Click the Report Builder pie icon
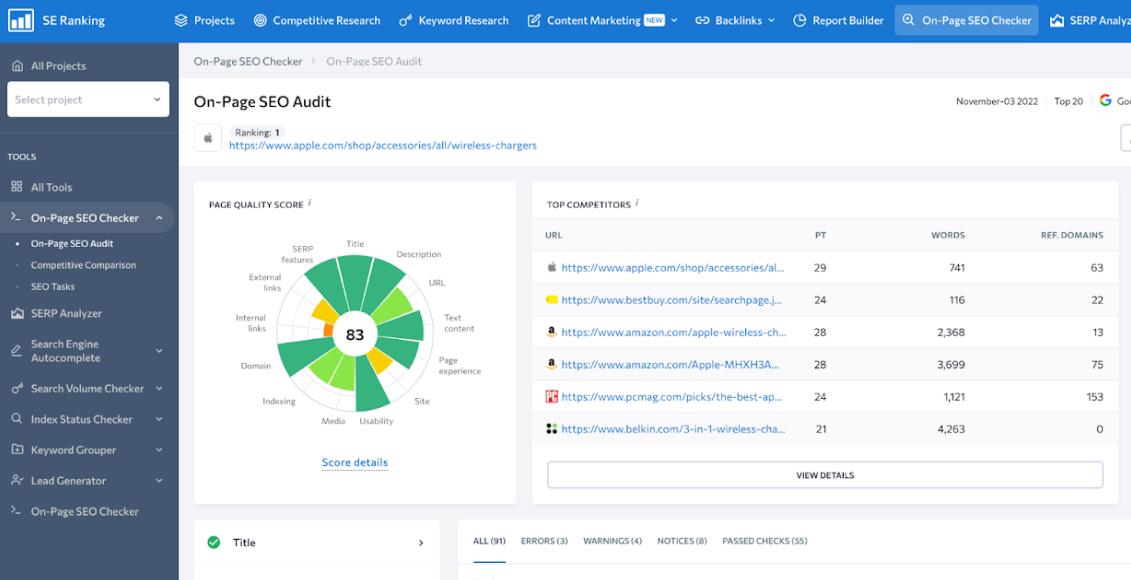Image resolution: width=1131 pixels, height=580 pixels. 799,20
